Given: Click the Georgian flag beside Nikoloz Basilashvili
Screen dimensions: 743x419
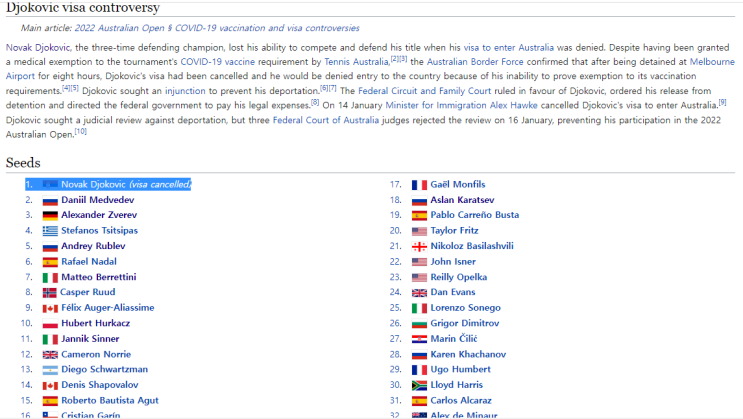Looking at the screenshot, I should (419, 246).
